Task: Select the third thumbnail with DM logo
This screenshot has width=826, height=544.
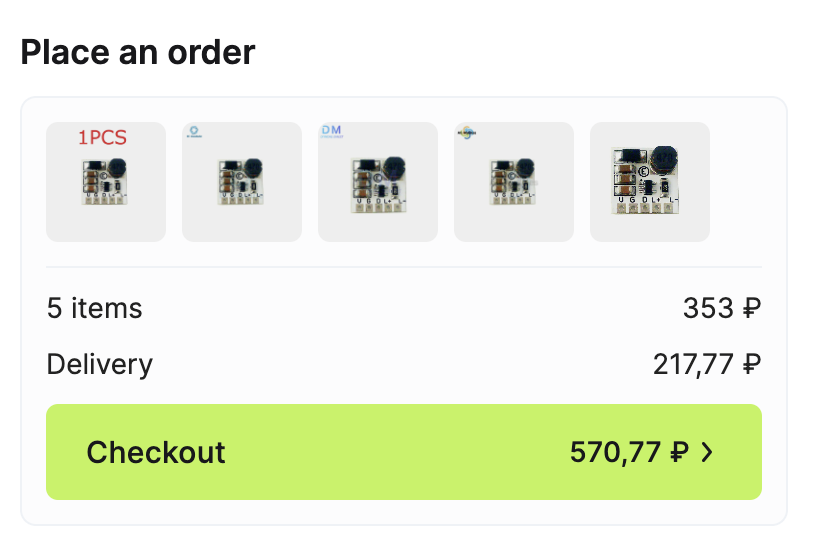Action: (378, 182)
